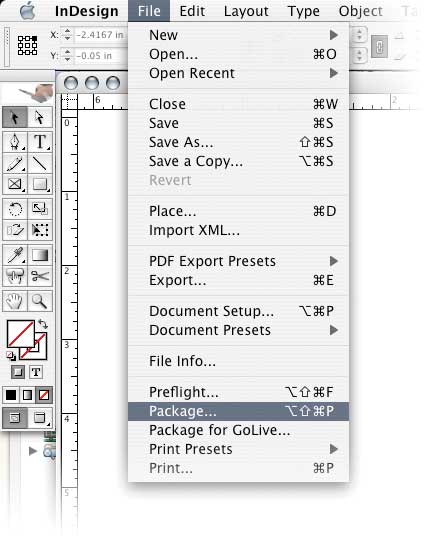Expand the tree arrow below the toolbox
Image resolution: width=428 pixels, height=540 pixels.
pos(33,451)
